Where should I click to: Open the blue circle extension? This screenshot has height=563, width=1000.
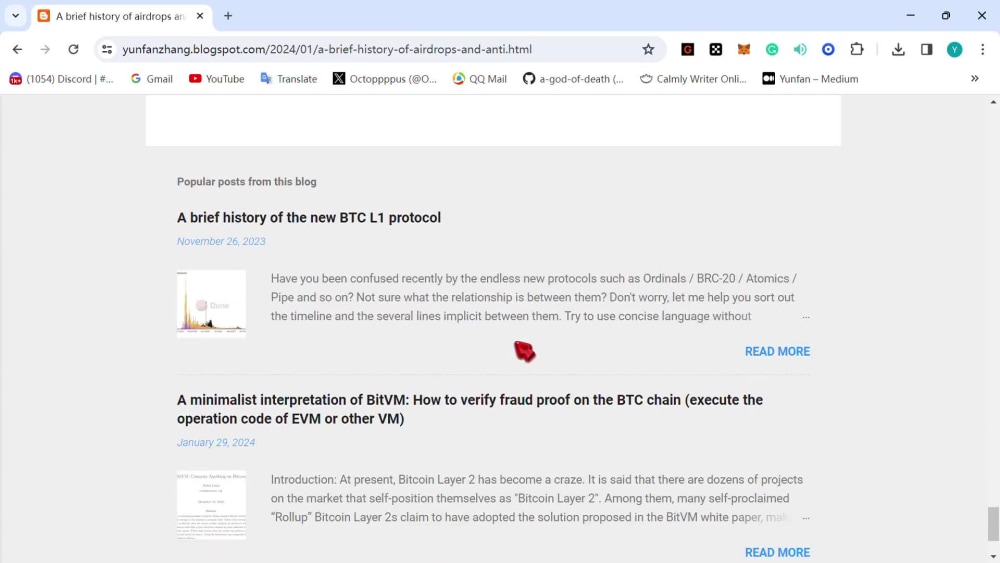click(x=828, y=49)
